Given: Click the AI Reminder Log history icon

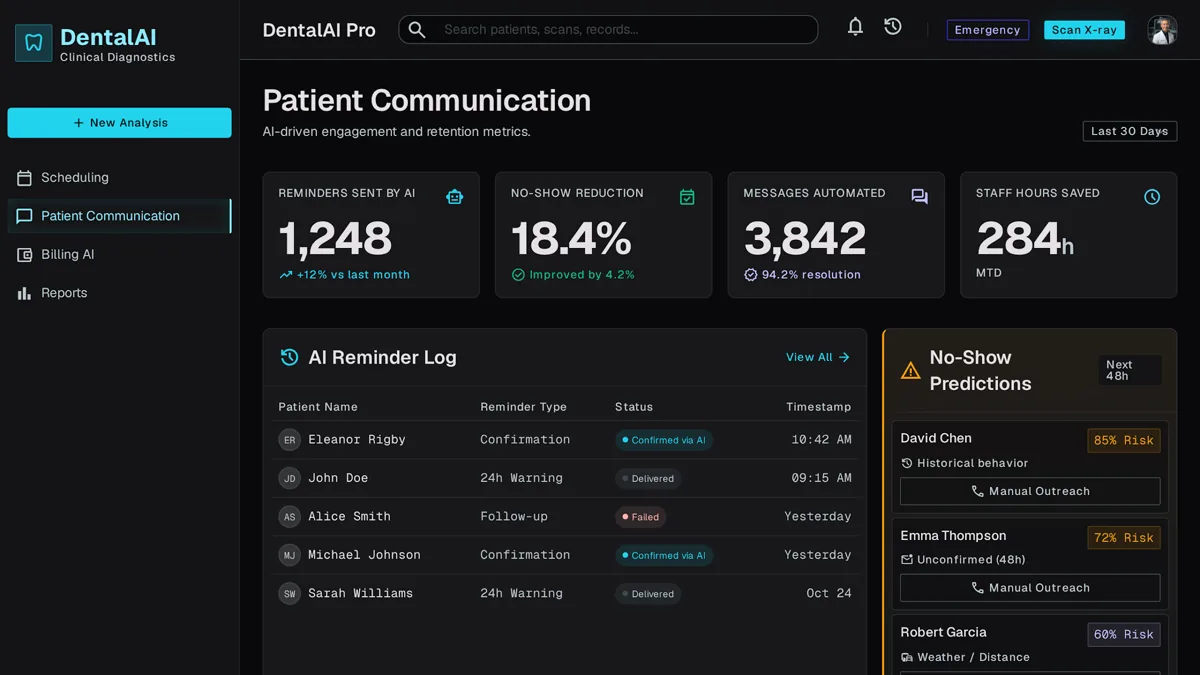Looking at the screenshot, I should coord(289,357).
